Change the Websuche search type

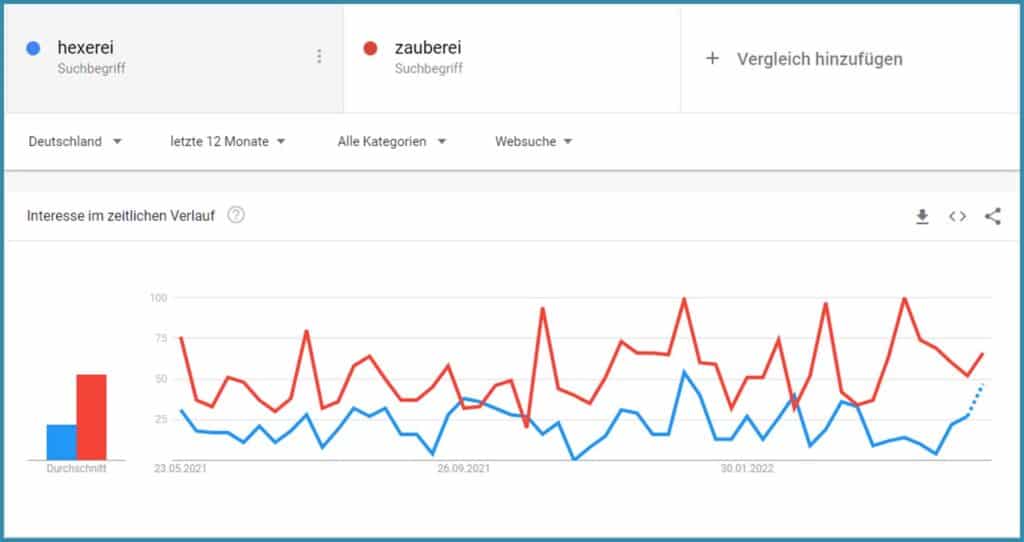tap(534, 142)
